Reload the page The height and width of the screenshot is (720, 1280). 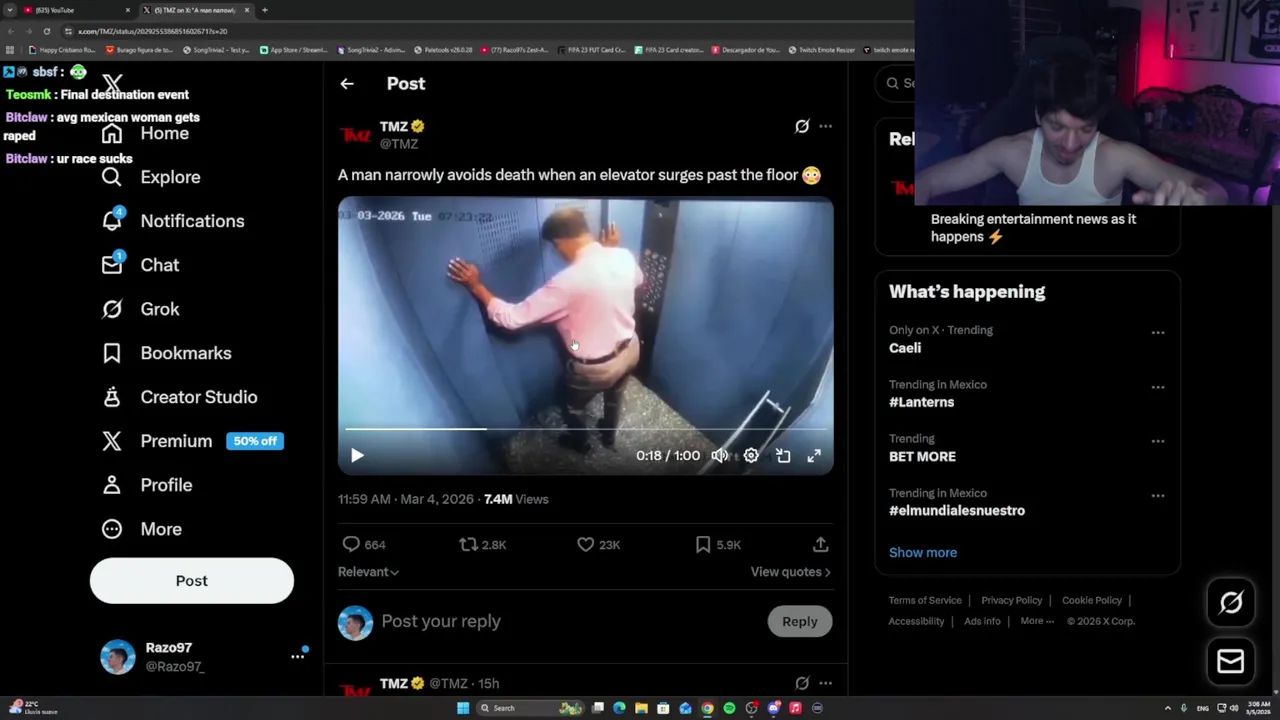[x=46, y=31]
